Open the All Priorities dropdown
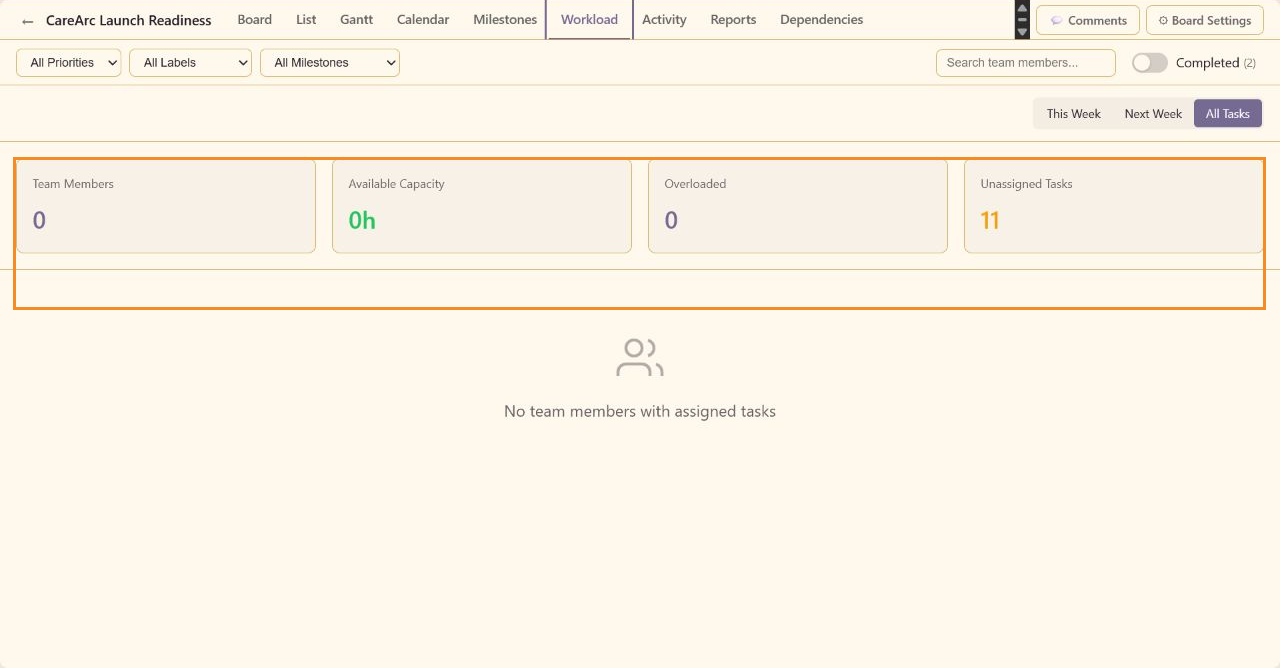The width and height of the screenshot is (1280, 668). pyautogui.click(x=69, y=63)
